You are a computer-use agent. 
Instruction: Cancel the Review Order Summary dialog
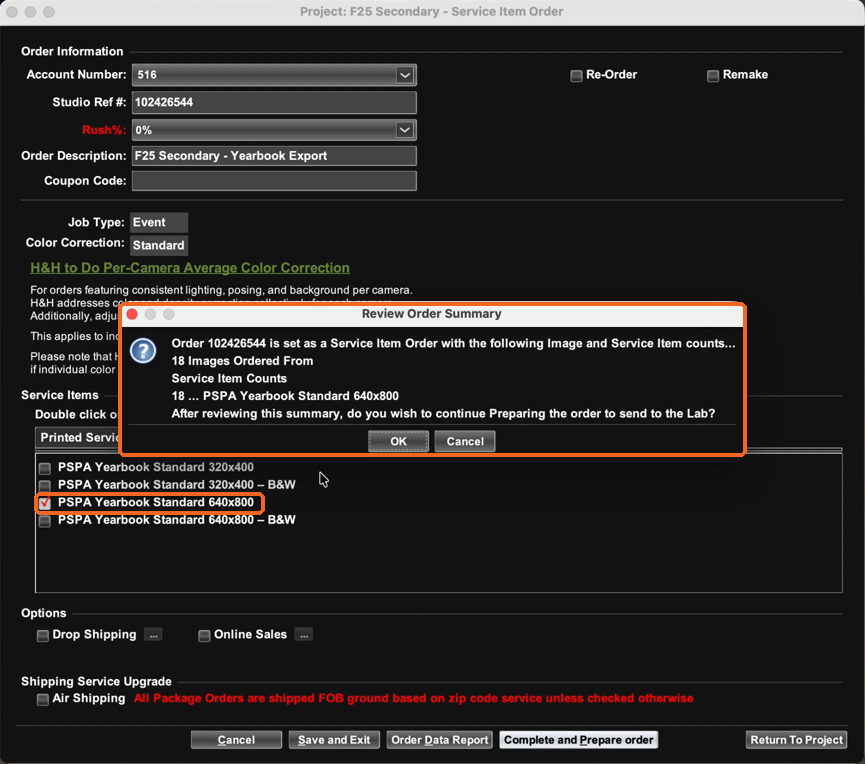[x=464, y=441]
